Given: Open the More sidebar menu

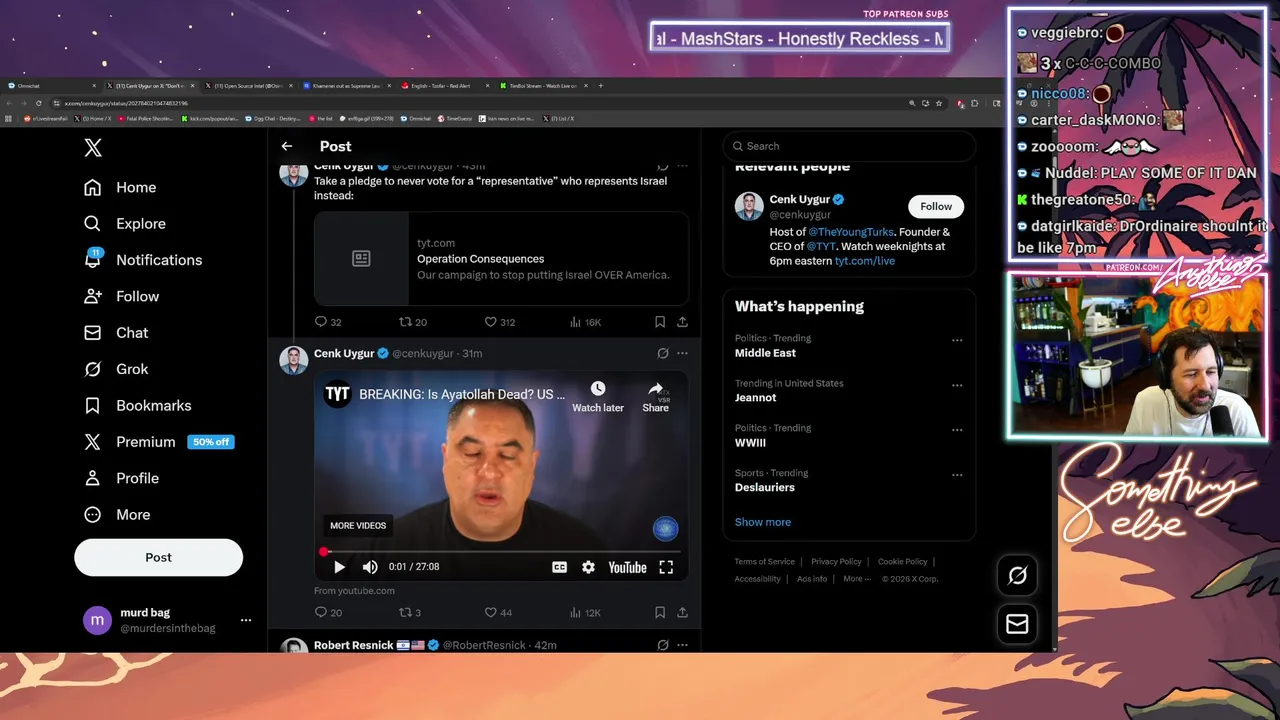Looking at the screenshot, I should [117, 515].
